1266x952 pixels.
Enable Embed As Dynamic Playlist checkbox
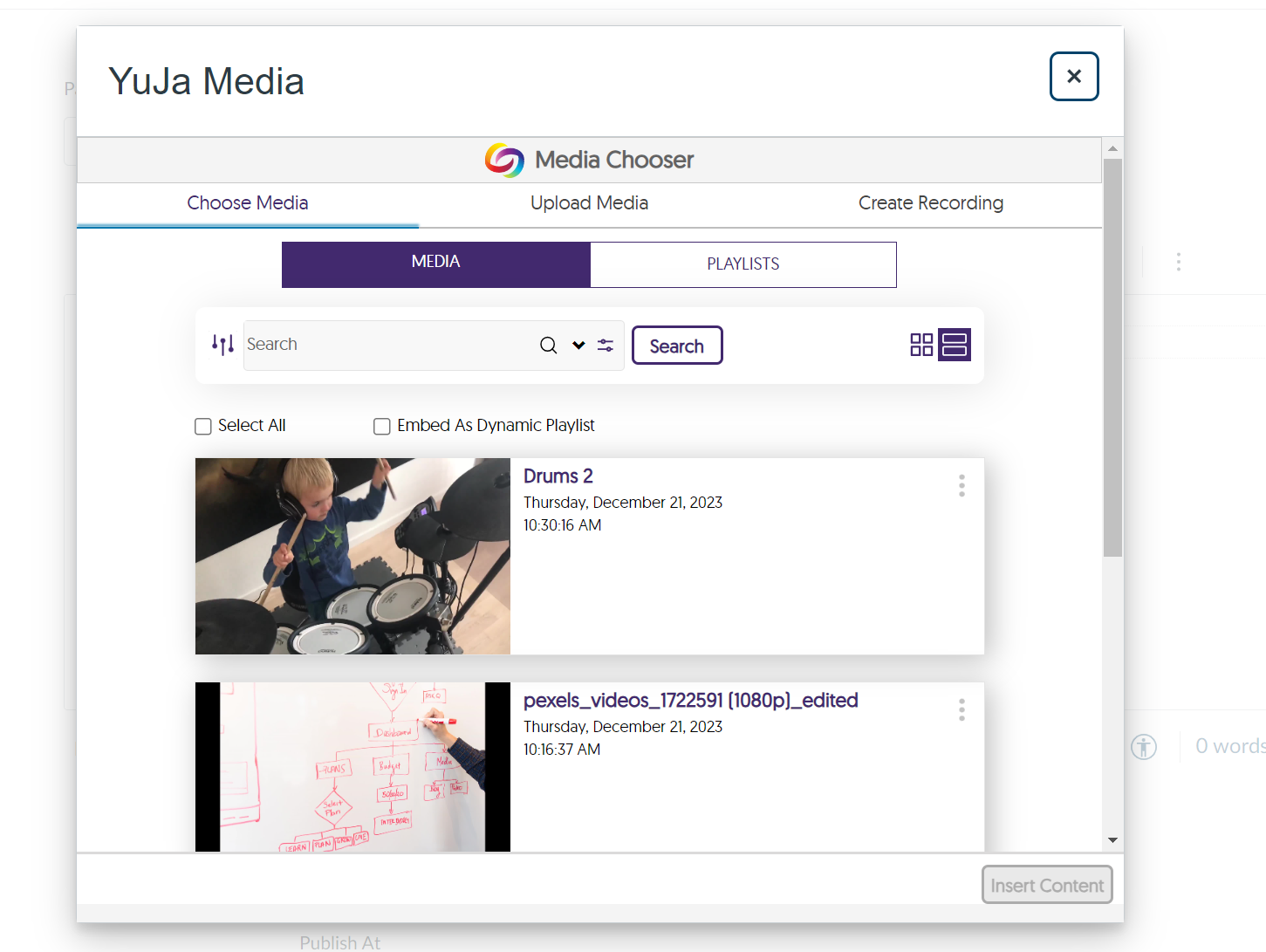tap(382, 426)
